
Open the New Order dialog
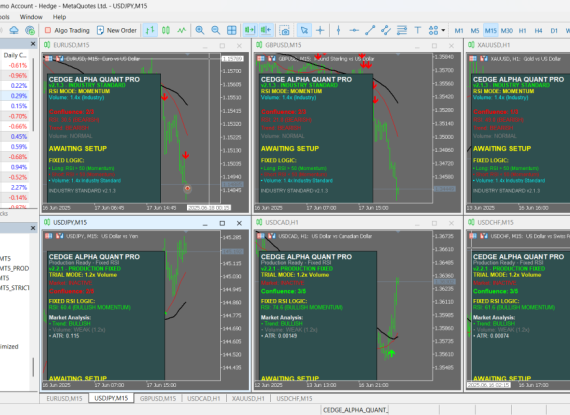[x=117, y=30]
